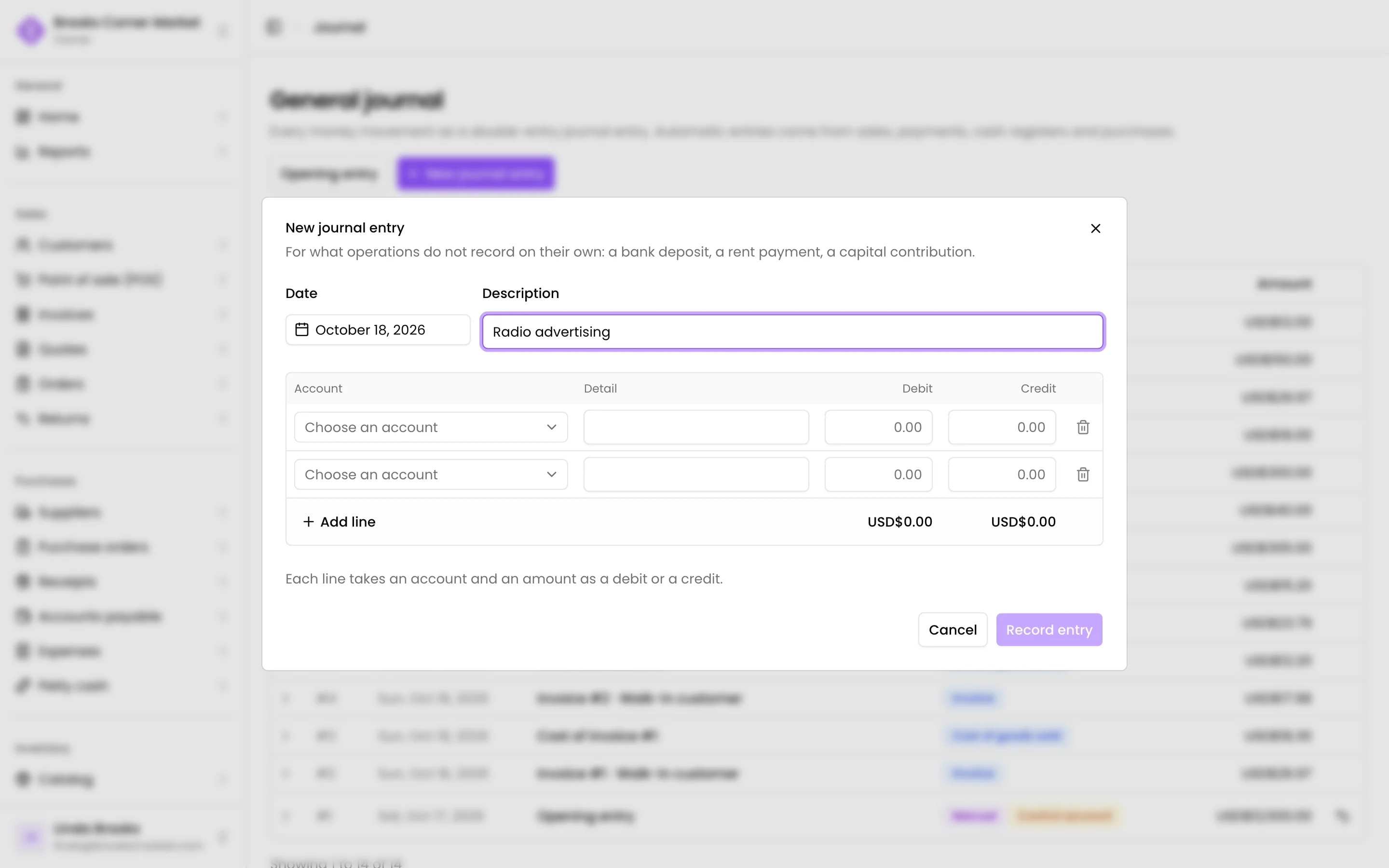Click the Credit column header
The image size is (1389, 868).
(x=1038, y=389)
